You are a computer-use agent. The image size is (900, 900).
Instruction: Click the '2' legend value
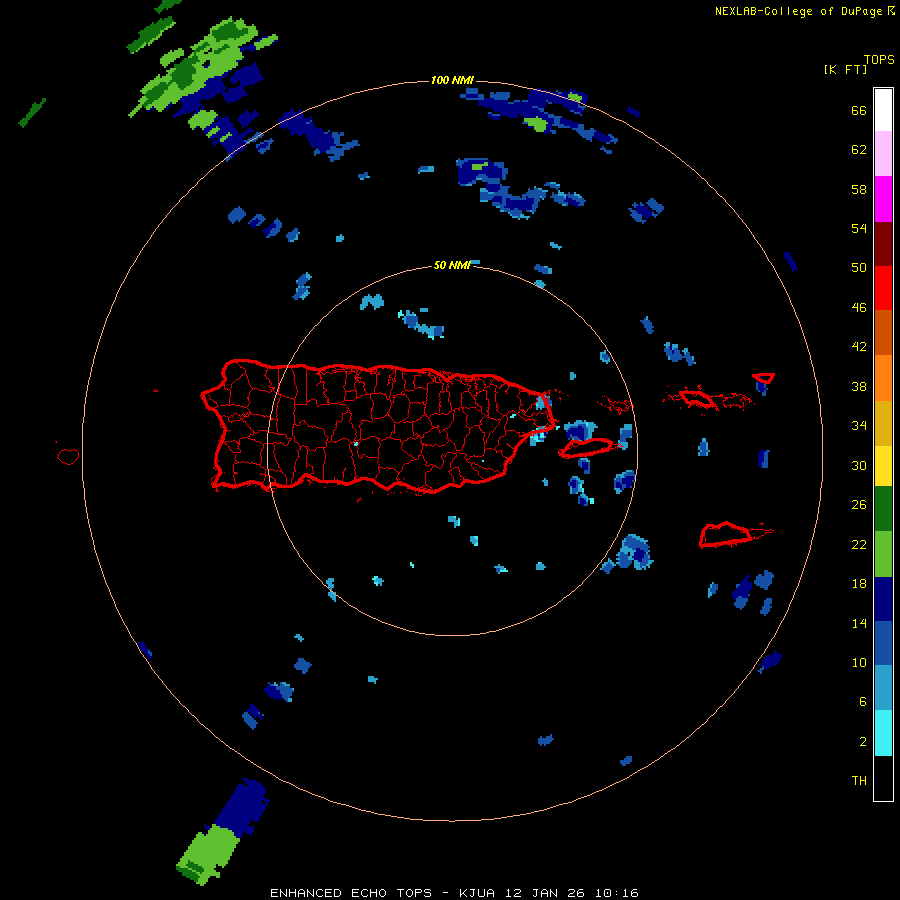tap(863, 742)
